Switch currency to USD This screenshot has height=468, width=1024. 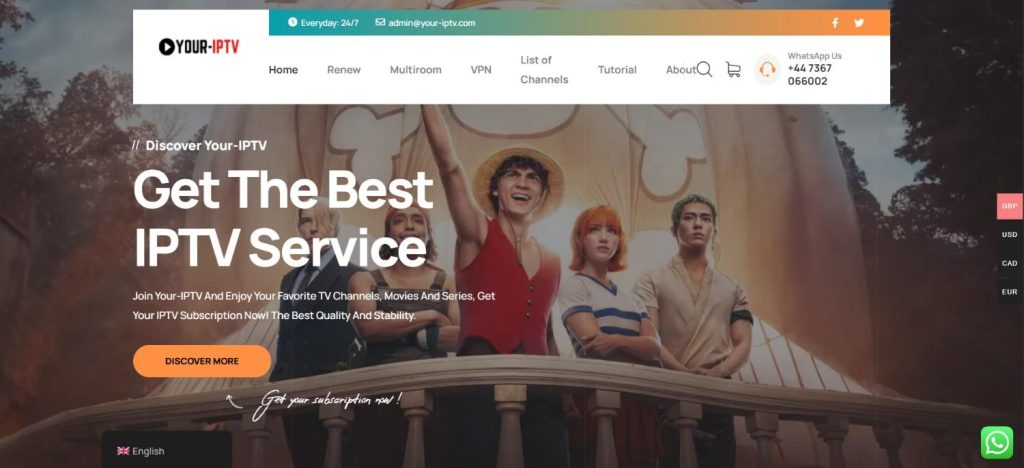[x=1009, y=235]
